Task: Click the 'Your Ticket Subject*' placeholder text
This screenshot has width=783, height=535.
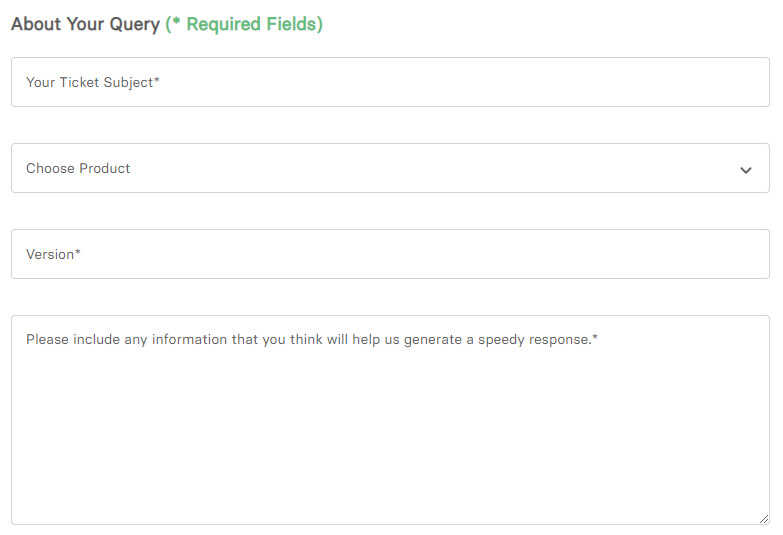Action: coord(93,82)
